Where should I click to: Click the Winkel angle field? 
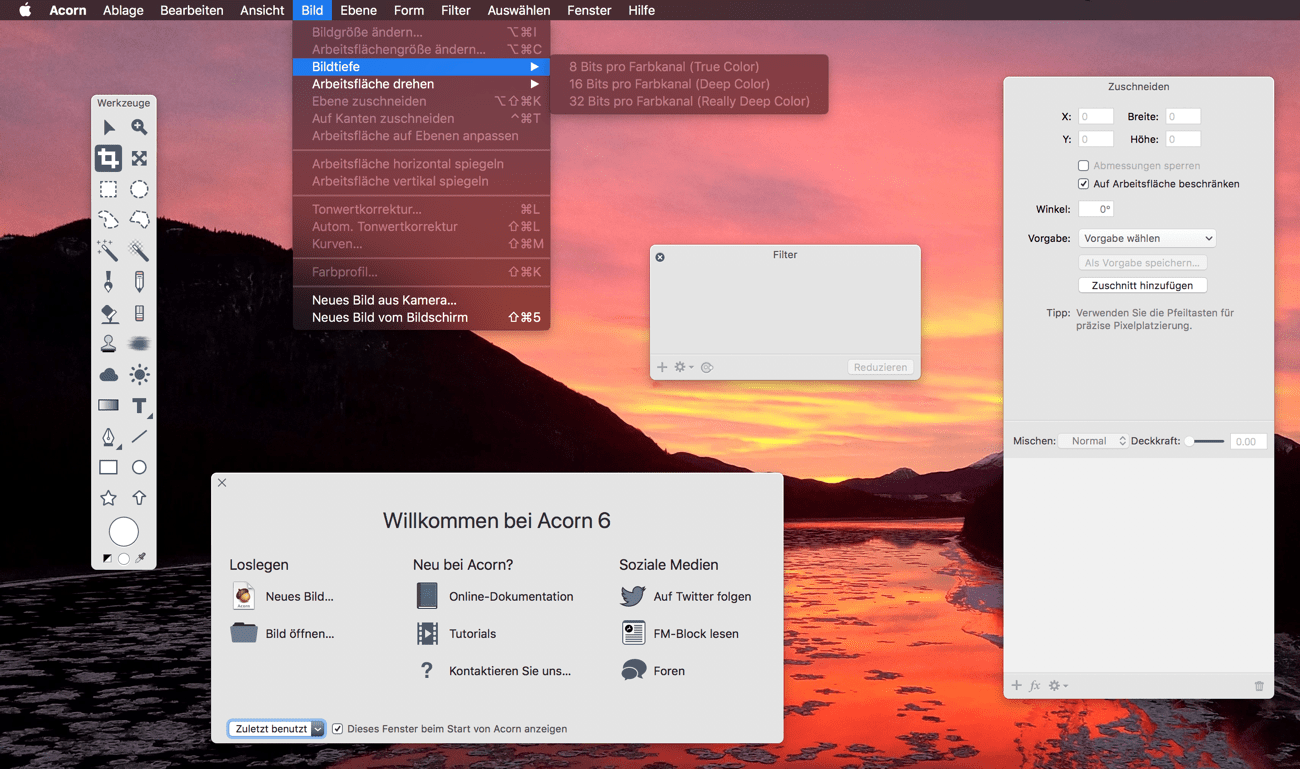[1096, 209]
